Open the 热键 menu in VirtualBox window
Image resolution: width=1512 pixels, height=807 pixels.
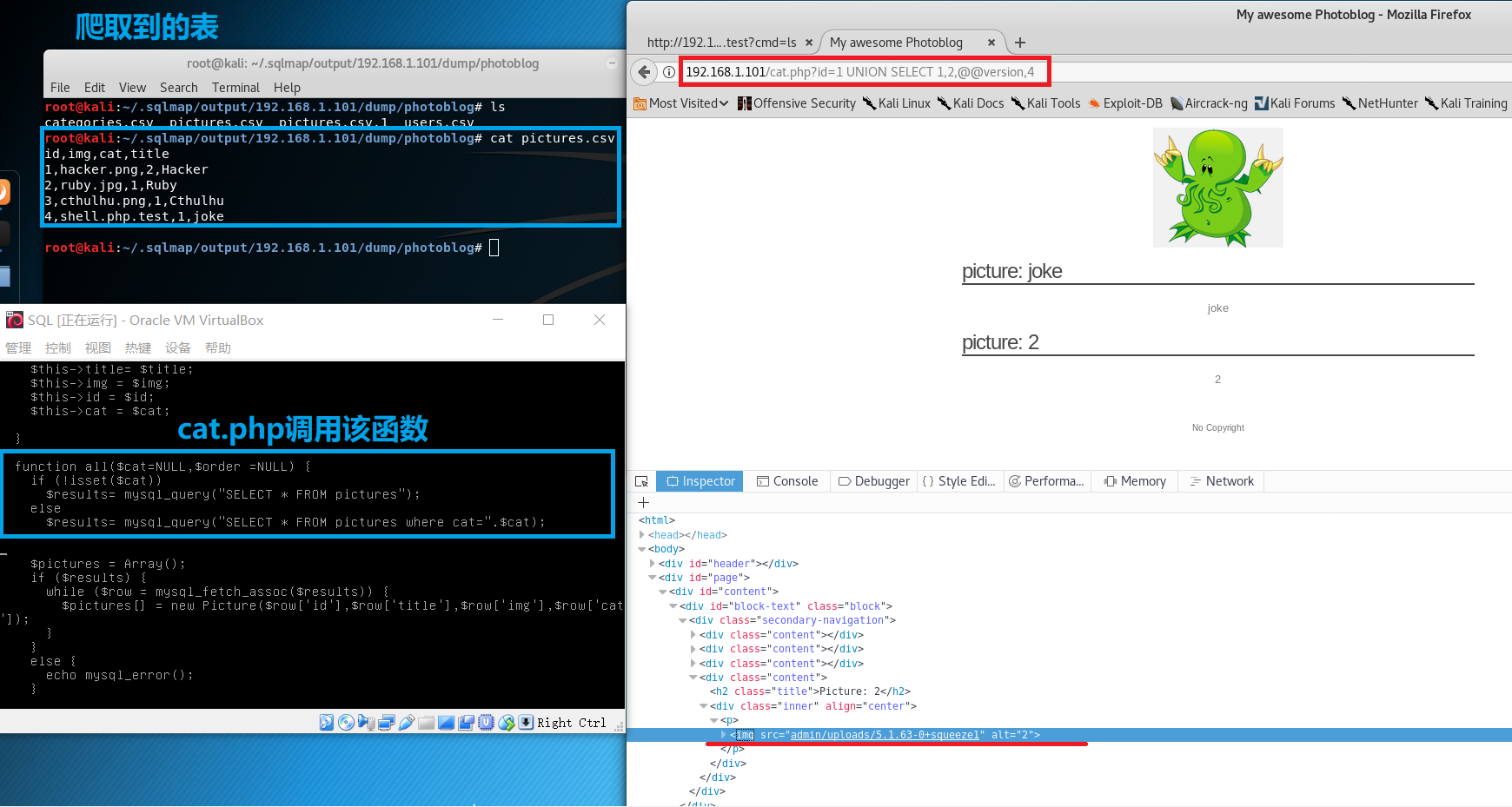click(138, 348)
